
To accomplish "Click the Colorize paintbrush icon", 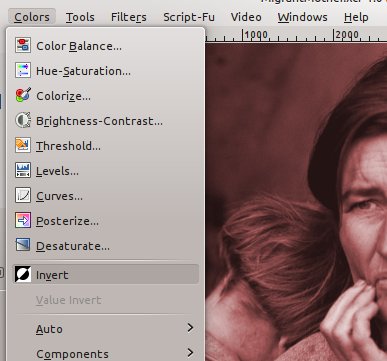I will (23, 95).
